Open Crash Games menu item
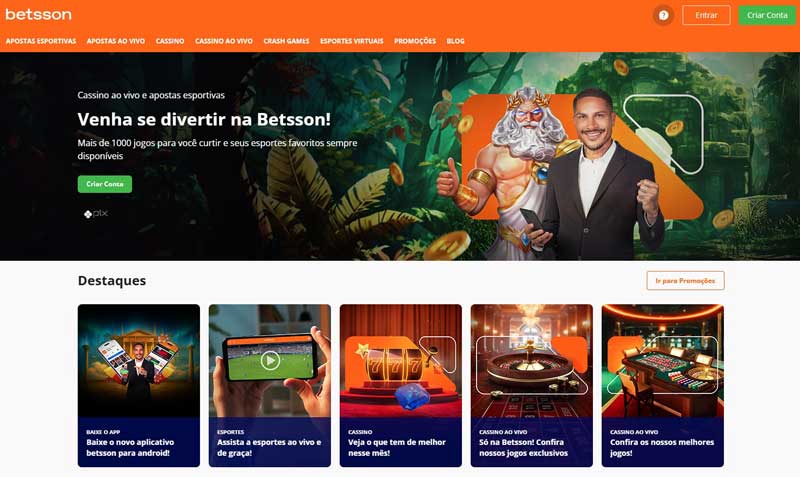Image resolution: width=800 pixels, height=477 pixels. pos(286,41)
